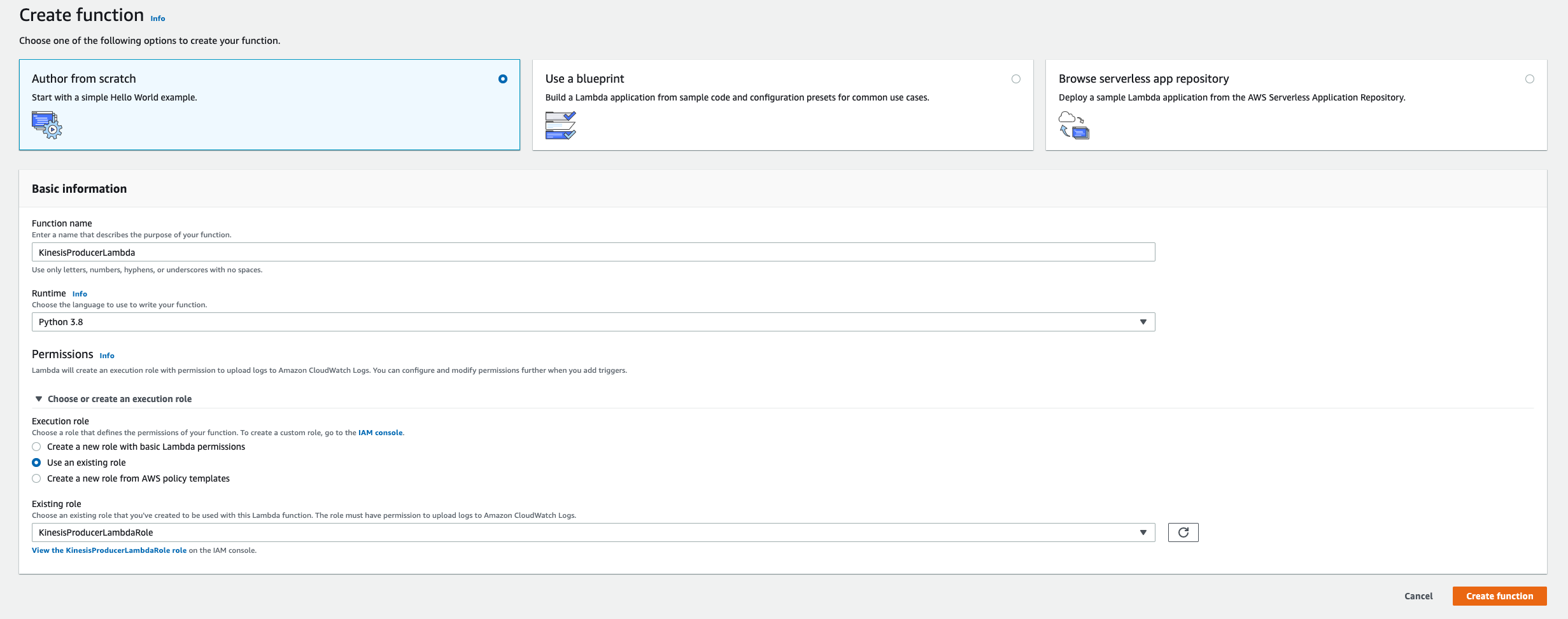Collapse the Choose or create an execution role section
The width and height of the screenshot is (1568, 619).
point(39,399)
